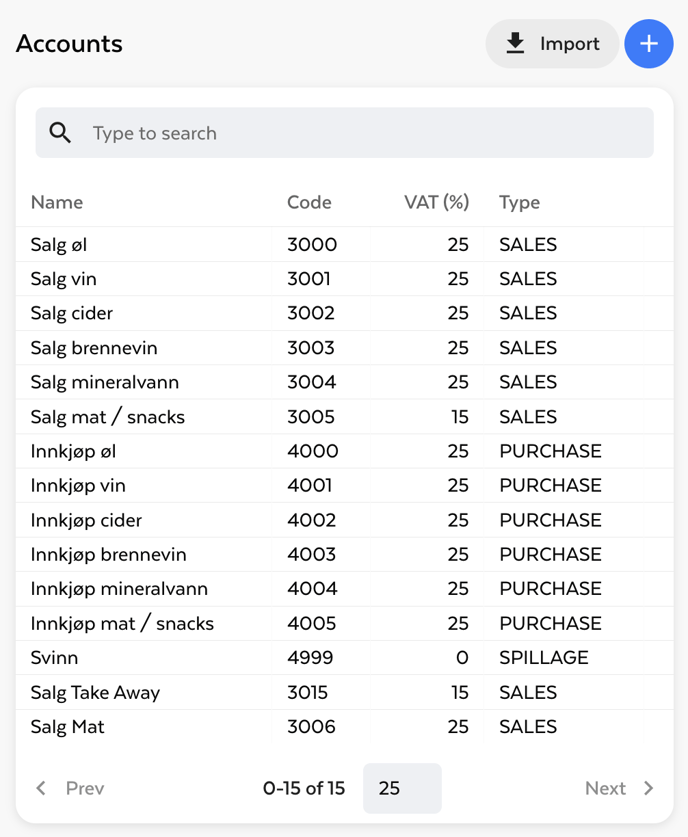Image resolution: width=688 pixels, height=837 pixels.
Task: Select the Innkjøp brennevin row
Action: [108, 554]
